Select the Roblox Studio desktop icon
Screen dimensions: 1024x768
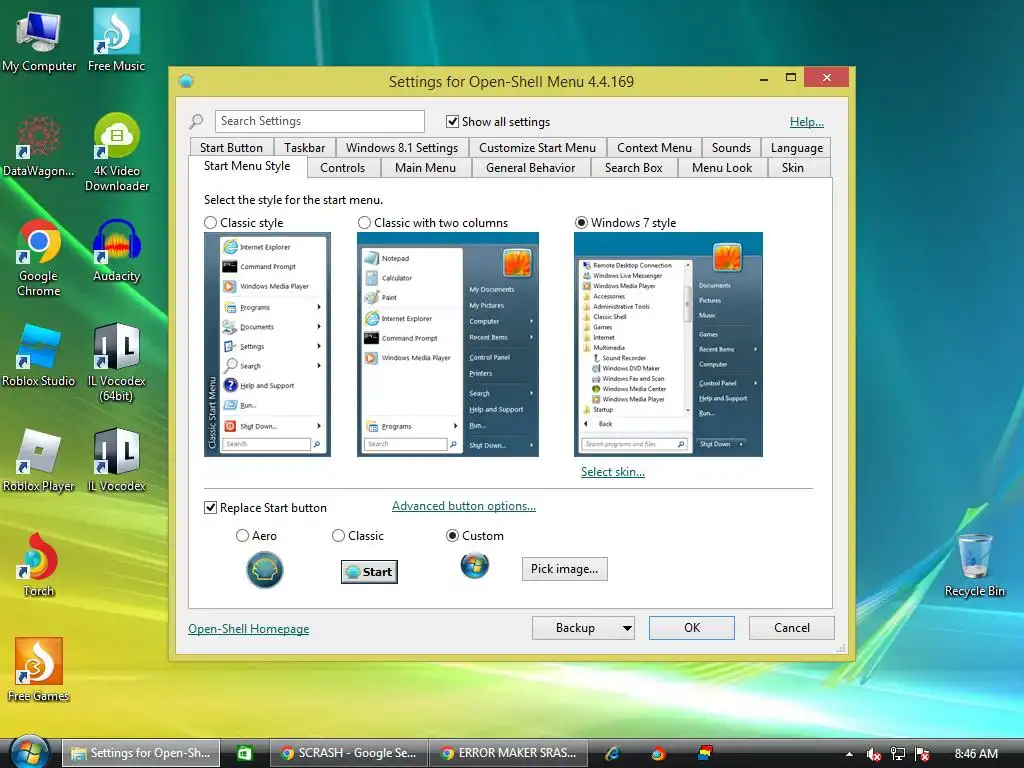coord(39,356)
